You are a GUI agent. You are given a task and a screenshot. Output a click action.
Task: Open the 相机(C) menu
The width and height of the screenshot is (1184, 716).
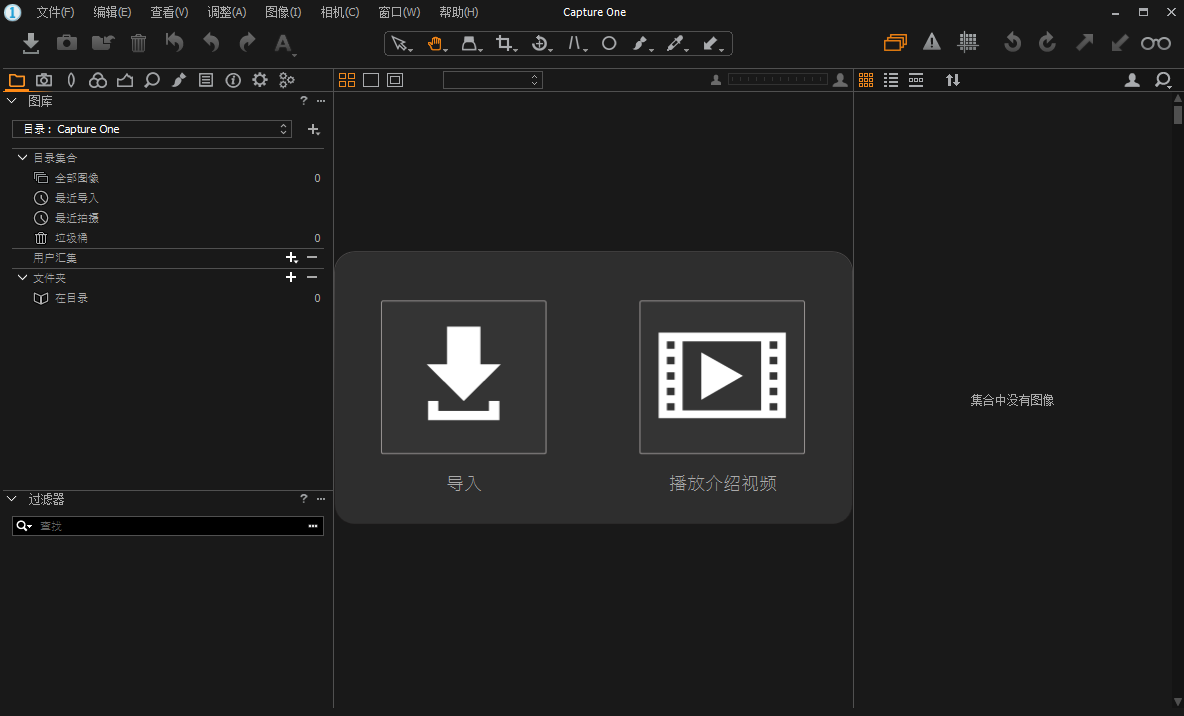[340, 12]
